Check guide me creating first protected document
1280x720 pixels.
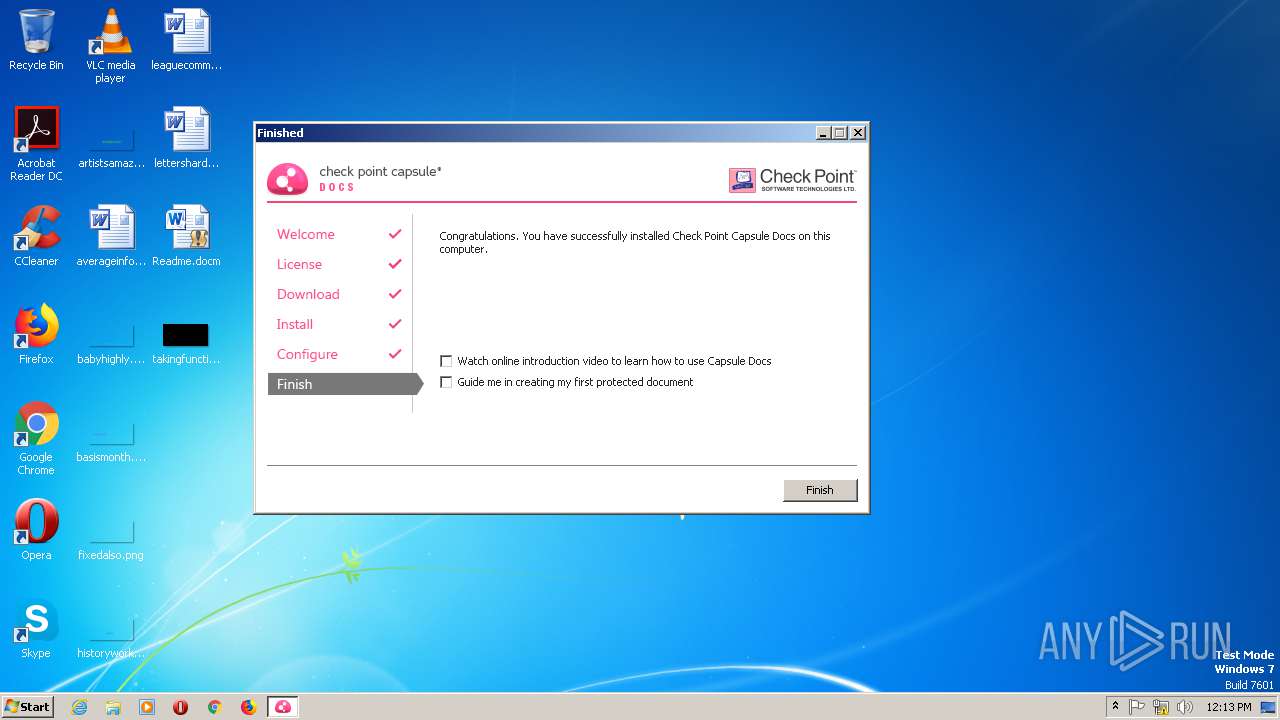(446, 382)
